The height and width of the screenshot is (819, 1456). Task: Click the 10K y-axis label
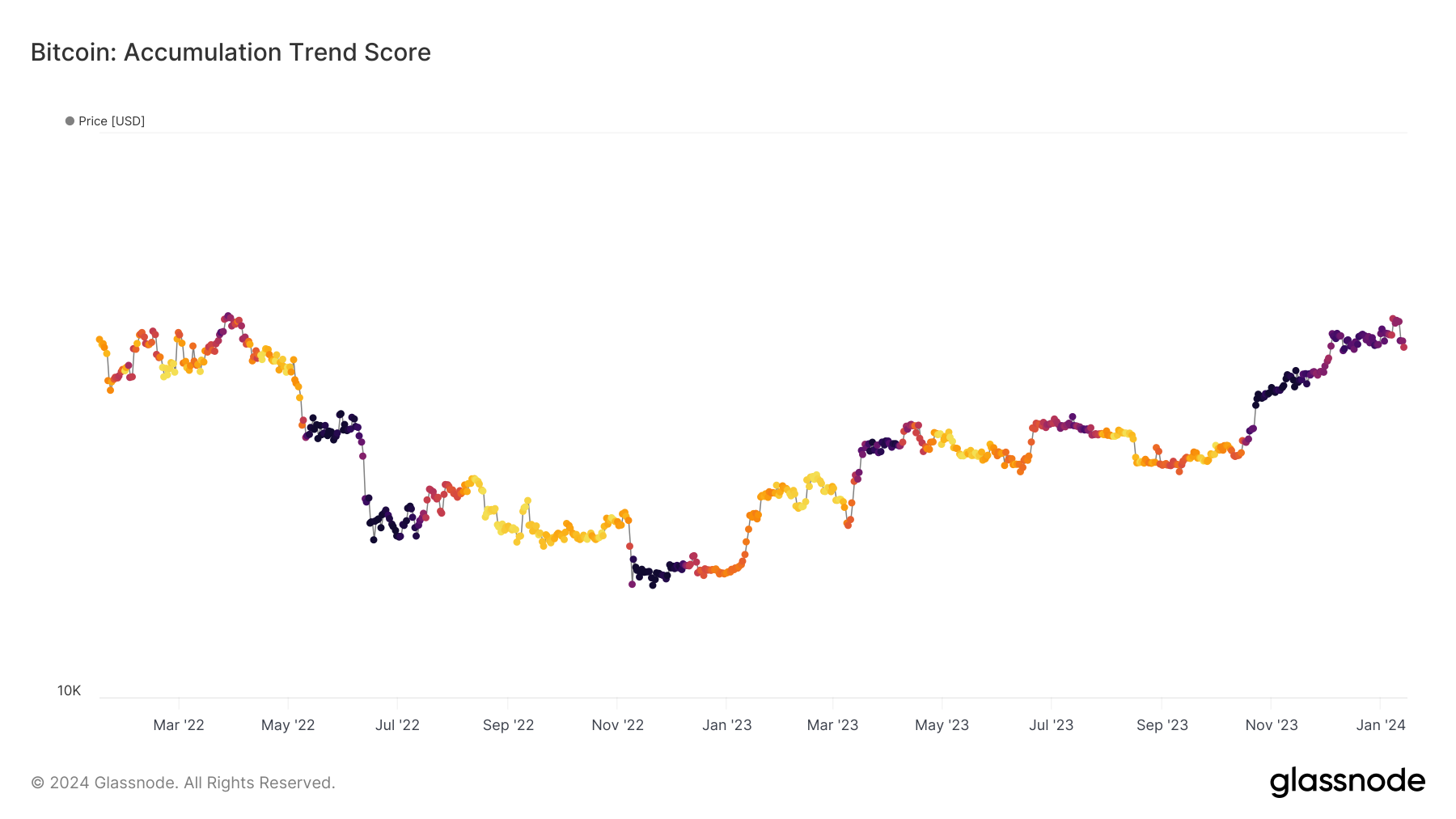[69, 690]
